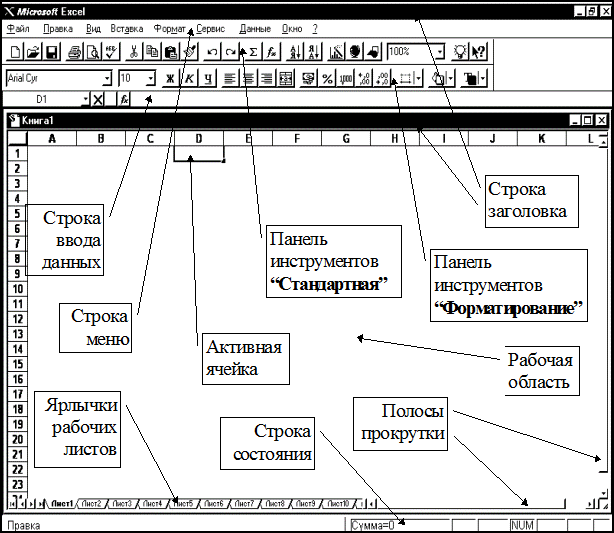Toggle Underline (Ч) formatting
This screenshot has height=533, width=614.
[208, 78]
